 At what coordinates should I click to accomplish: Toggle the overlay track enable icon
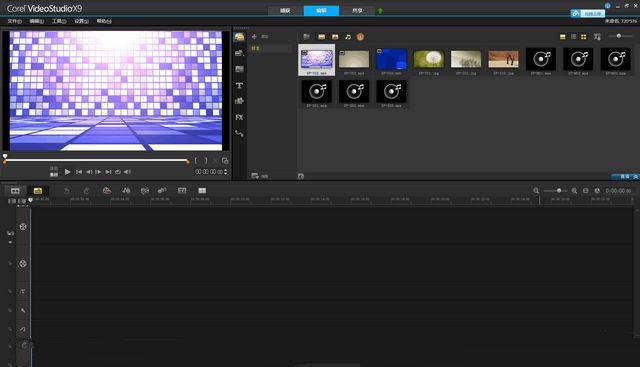pos(10,264)
